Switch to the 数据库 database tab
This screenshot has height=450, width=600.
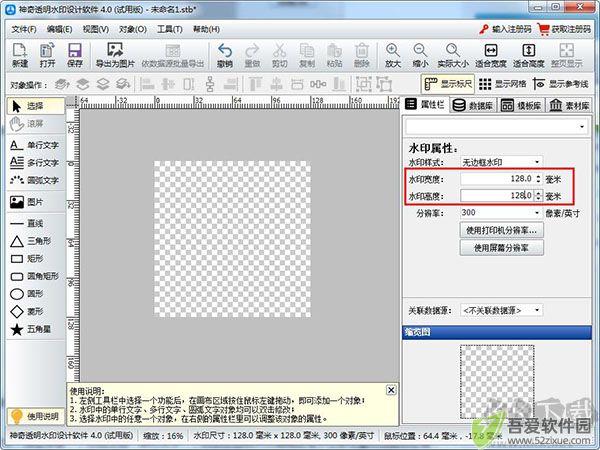pos(473,105)
